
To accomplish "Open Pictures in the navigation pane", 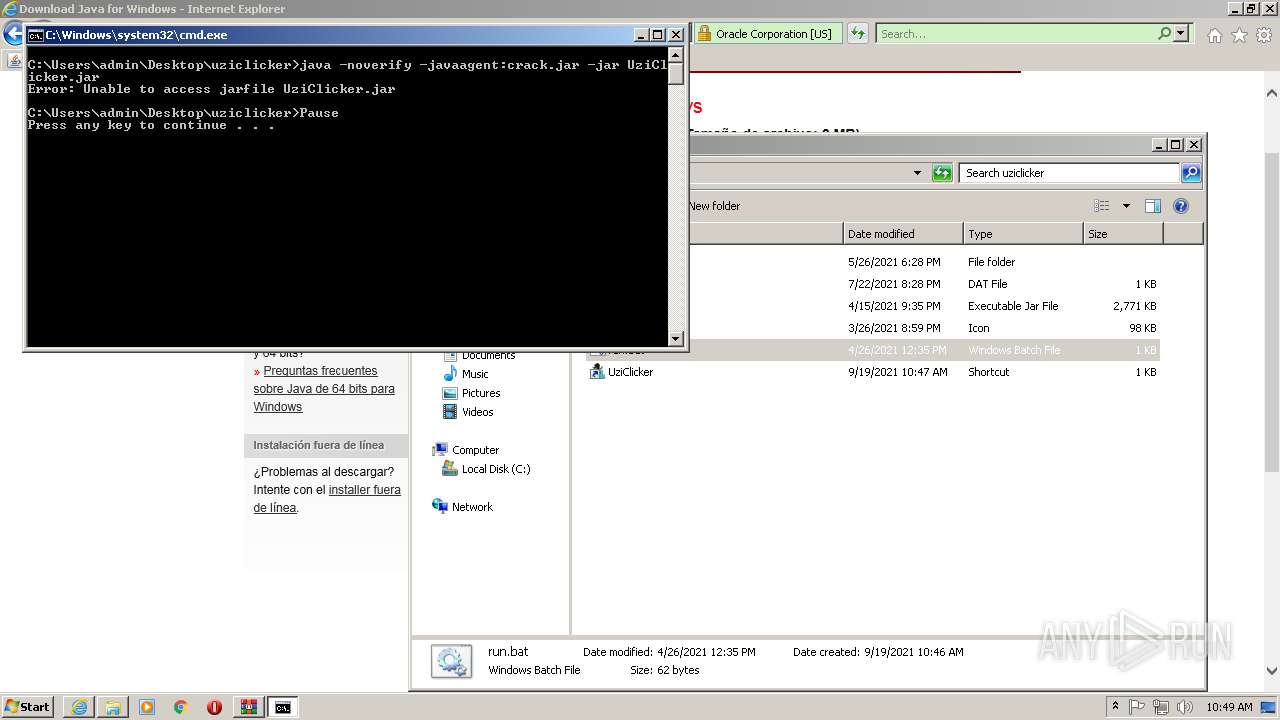I will pos(481,393).
